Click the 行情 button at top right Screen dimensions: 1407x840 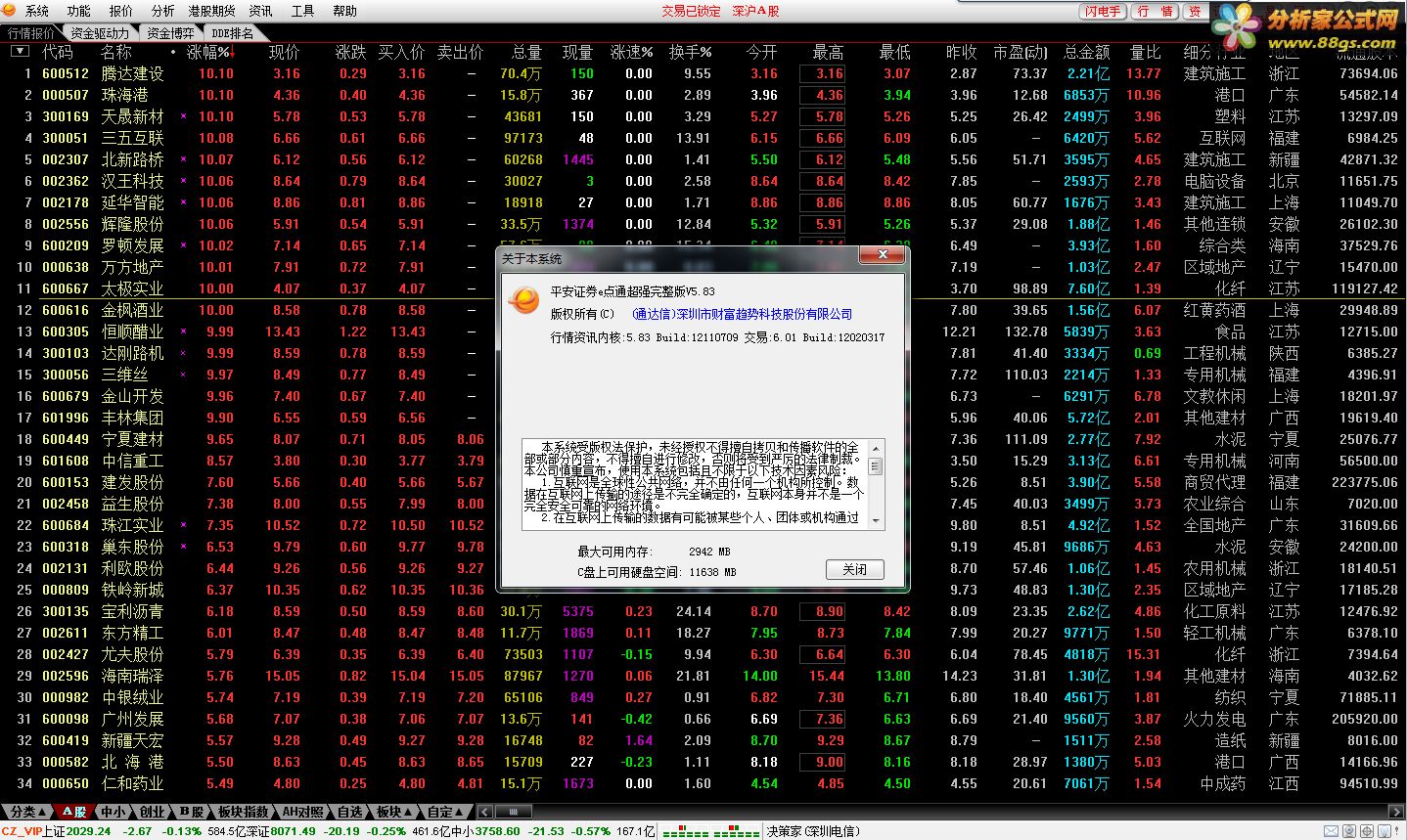1156,11
